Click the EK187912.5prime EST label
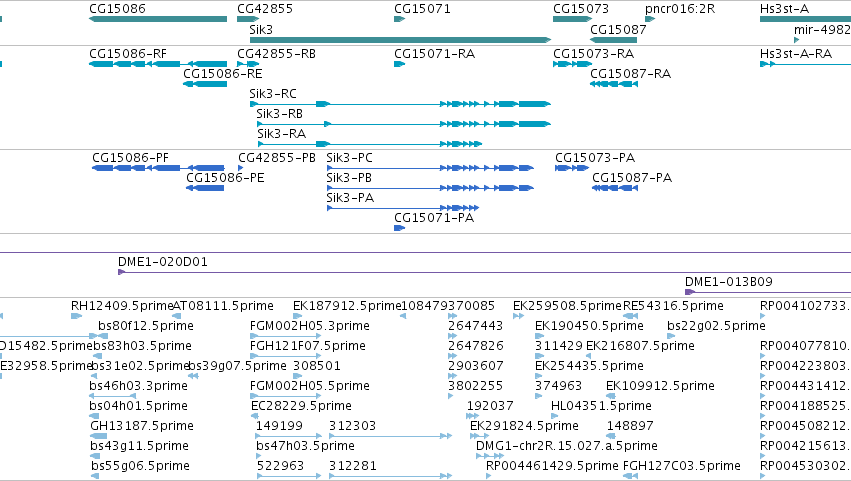 click(x=347, y=306)
